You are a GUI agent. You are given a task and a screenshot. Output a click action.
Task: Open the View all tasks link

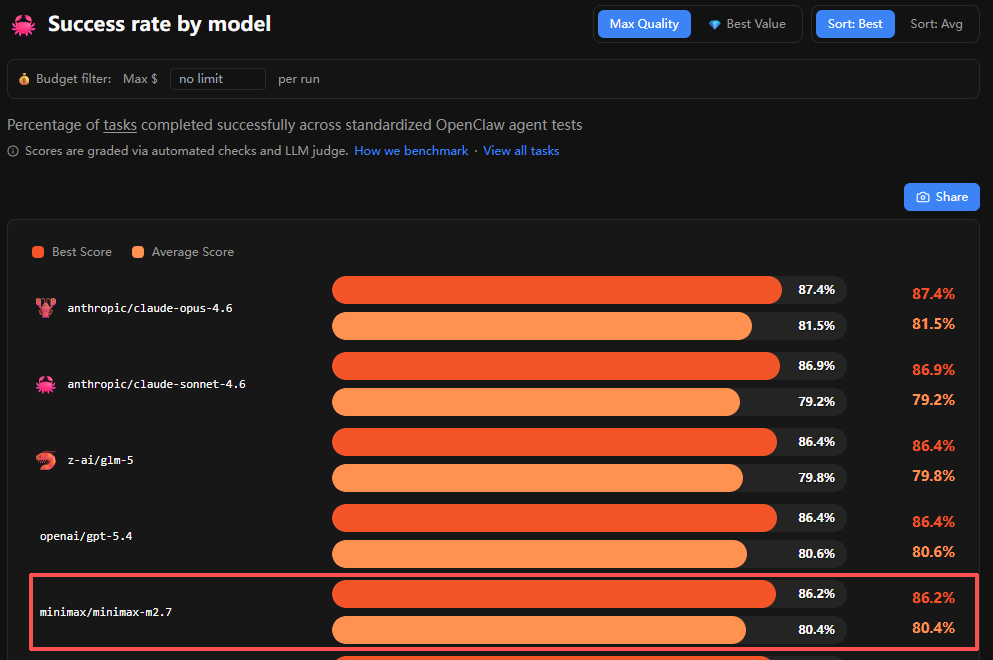coord(521,151)
